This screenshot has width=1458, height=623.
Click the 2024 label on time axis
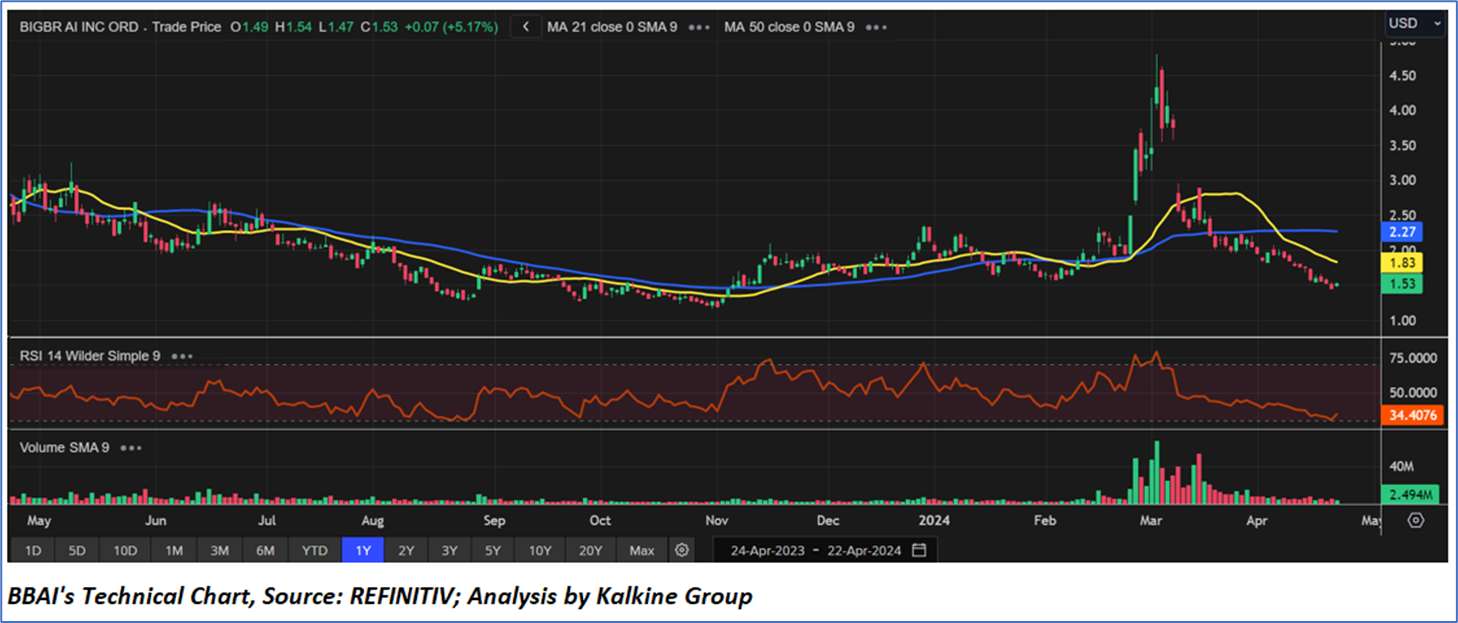click(934, 521)
